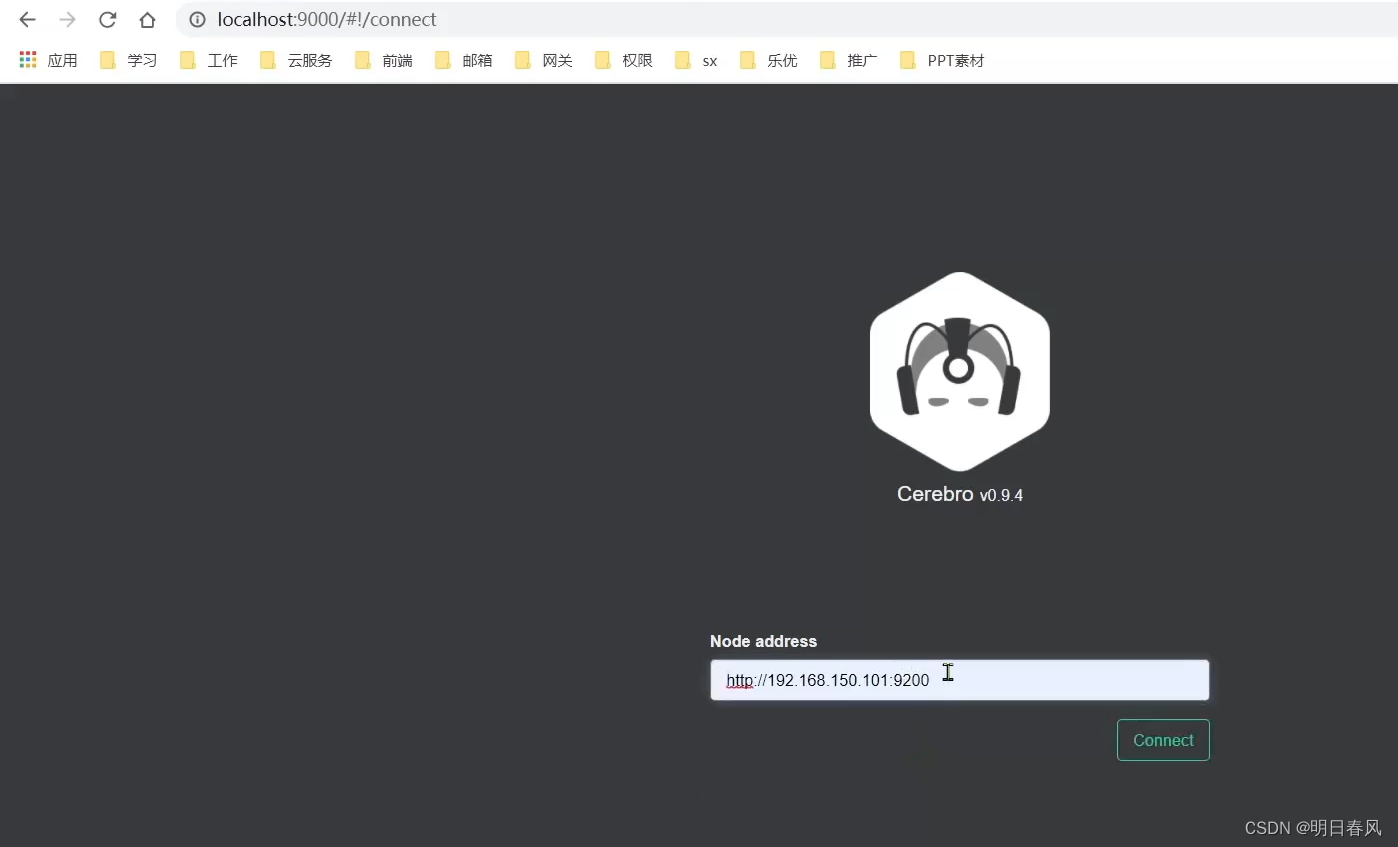Open the 工作 bookmark folder
The height and width of the screenshot is (847, 1398).
pyautogui.click(x=208, y=61)
